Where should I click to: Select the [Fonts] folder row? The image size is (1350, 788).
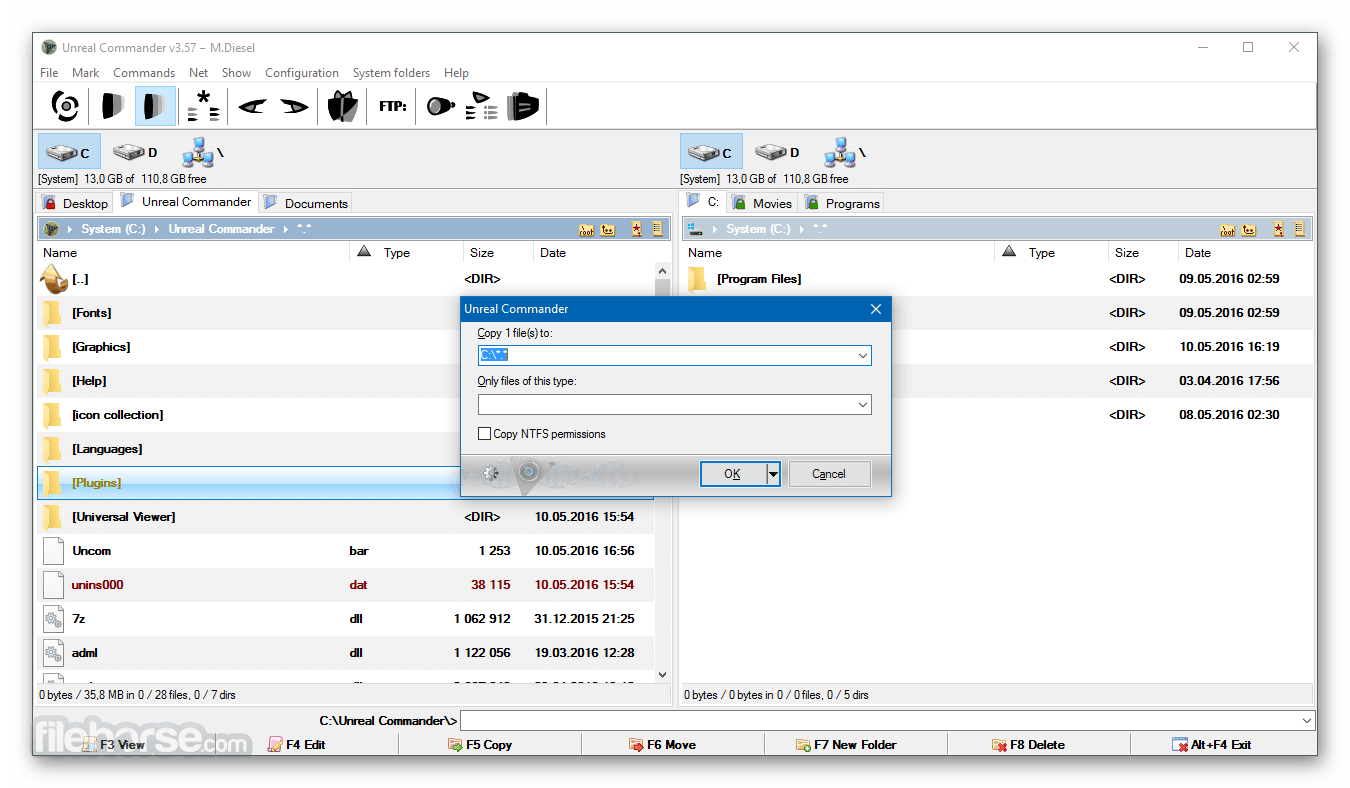pos(346,313)
